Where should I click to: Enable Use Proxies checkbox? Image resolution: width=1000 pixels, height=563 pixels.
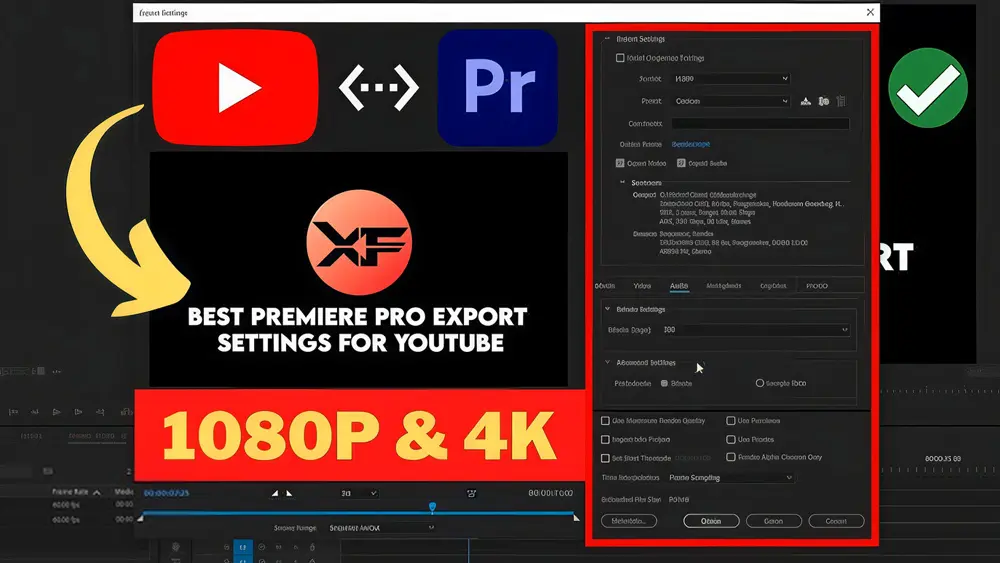(731, 439)
